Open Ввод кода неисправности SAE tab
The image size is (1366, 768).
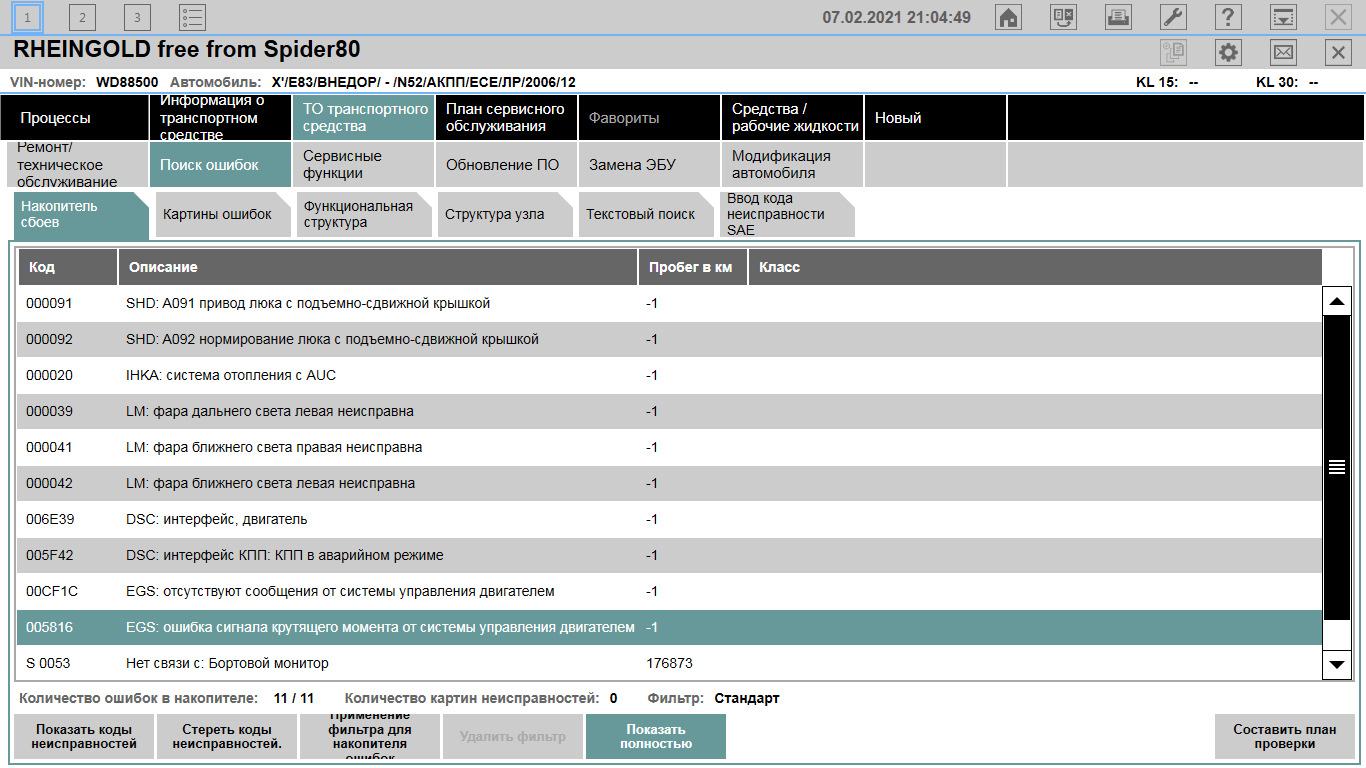tap(787, 214)
